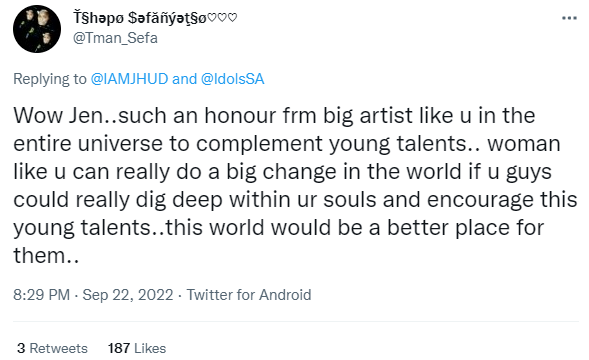Screen dimensions: 589x360
Task: Visit the @IdolsSA mentioned profile
Action: [x=233, y=79]
